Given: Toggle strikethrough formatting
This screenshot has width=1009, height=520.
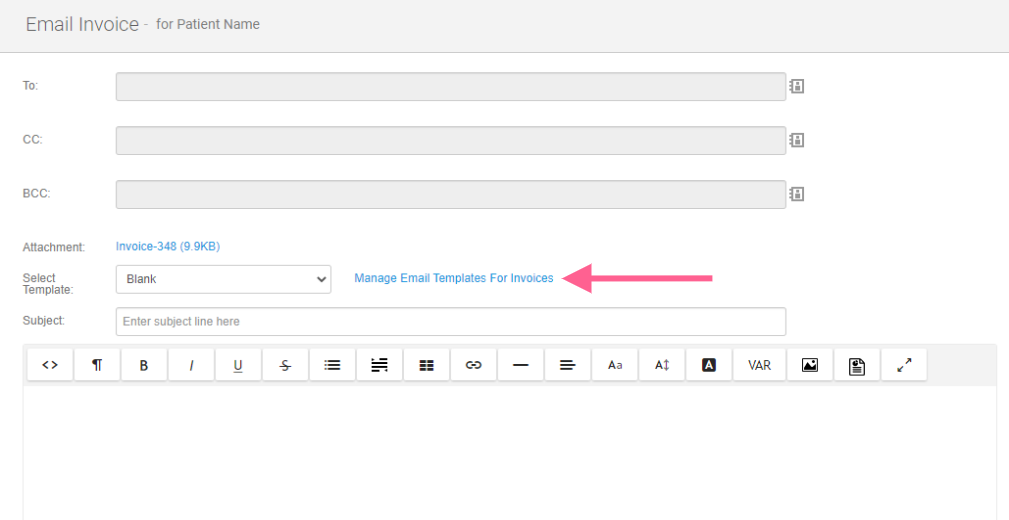Looking at the screenshot, I should 285,365.
